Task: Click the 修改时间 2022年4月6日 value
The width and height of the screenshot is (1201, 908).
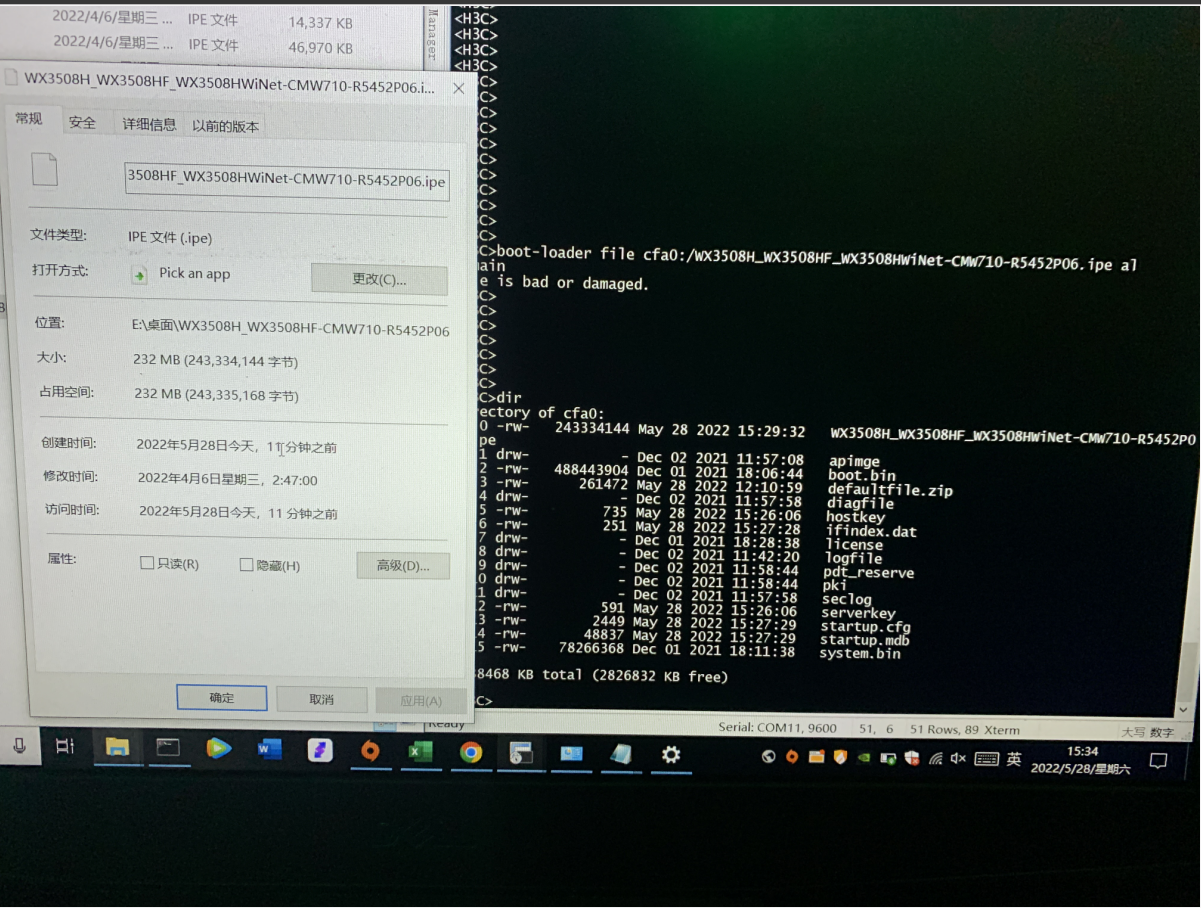Action: (227, 479)
